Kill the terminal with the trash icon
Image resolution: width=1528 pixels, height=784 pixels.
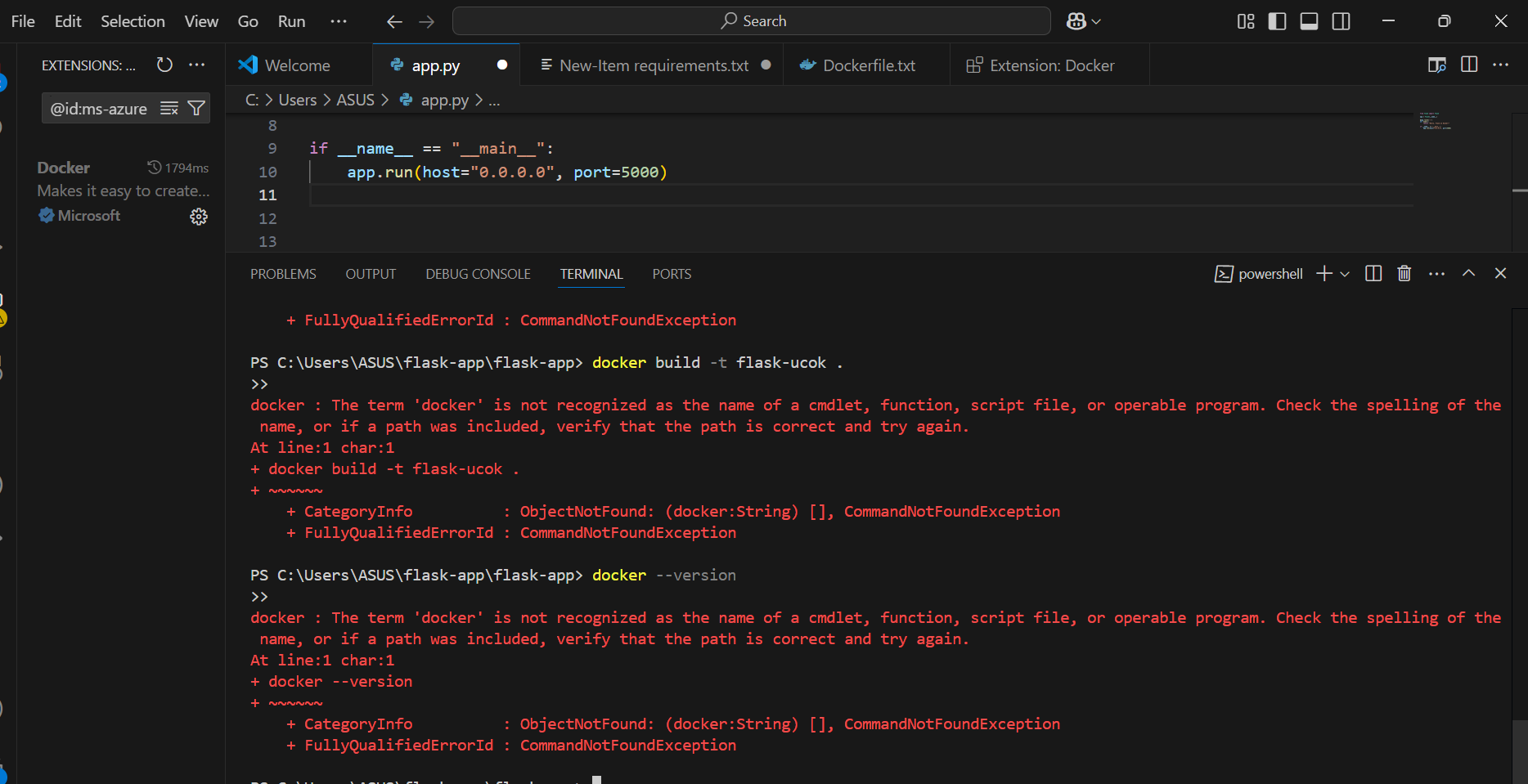pos(1404,273)
